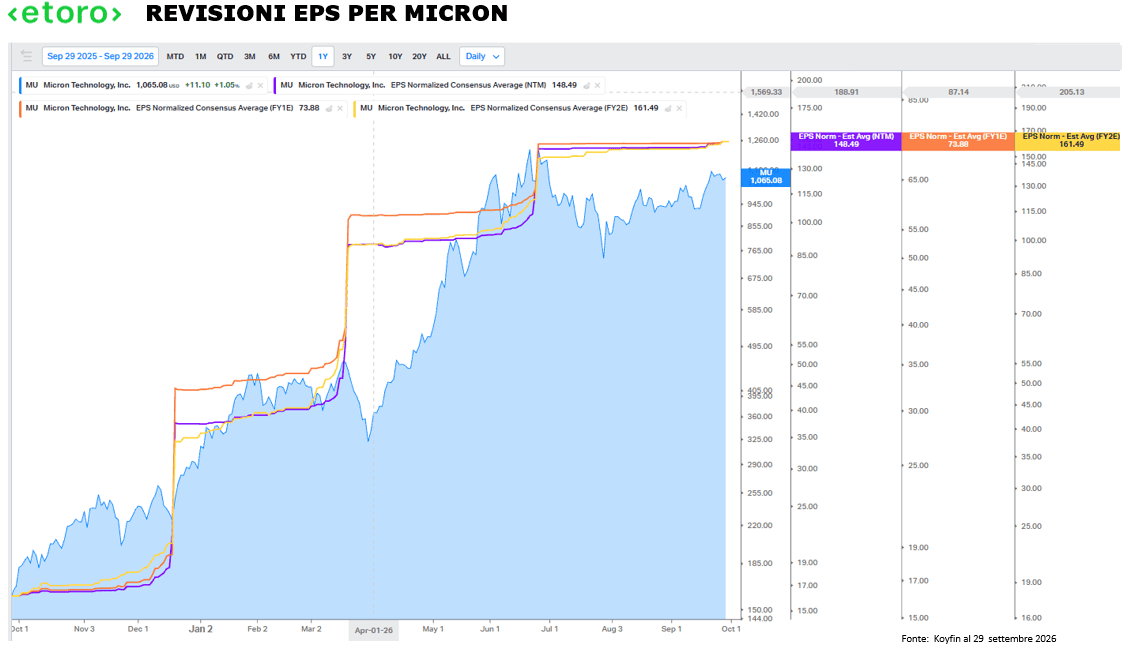Click the 87.14 crosshair value on FY1E axis

point(959,92)
